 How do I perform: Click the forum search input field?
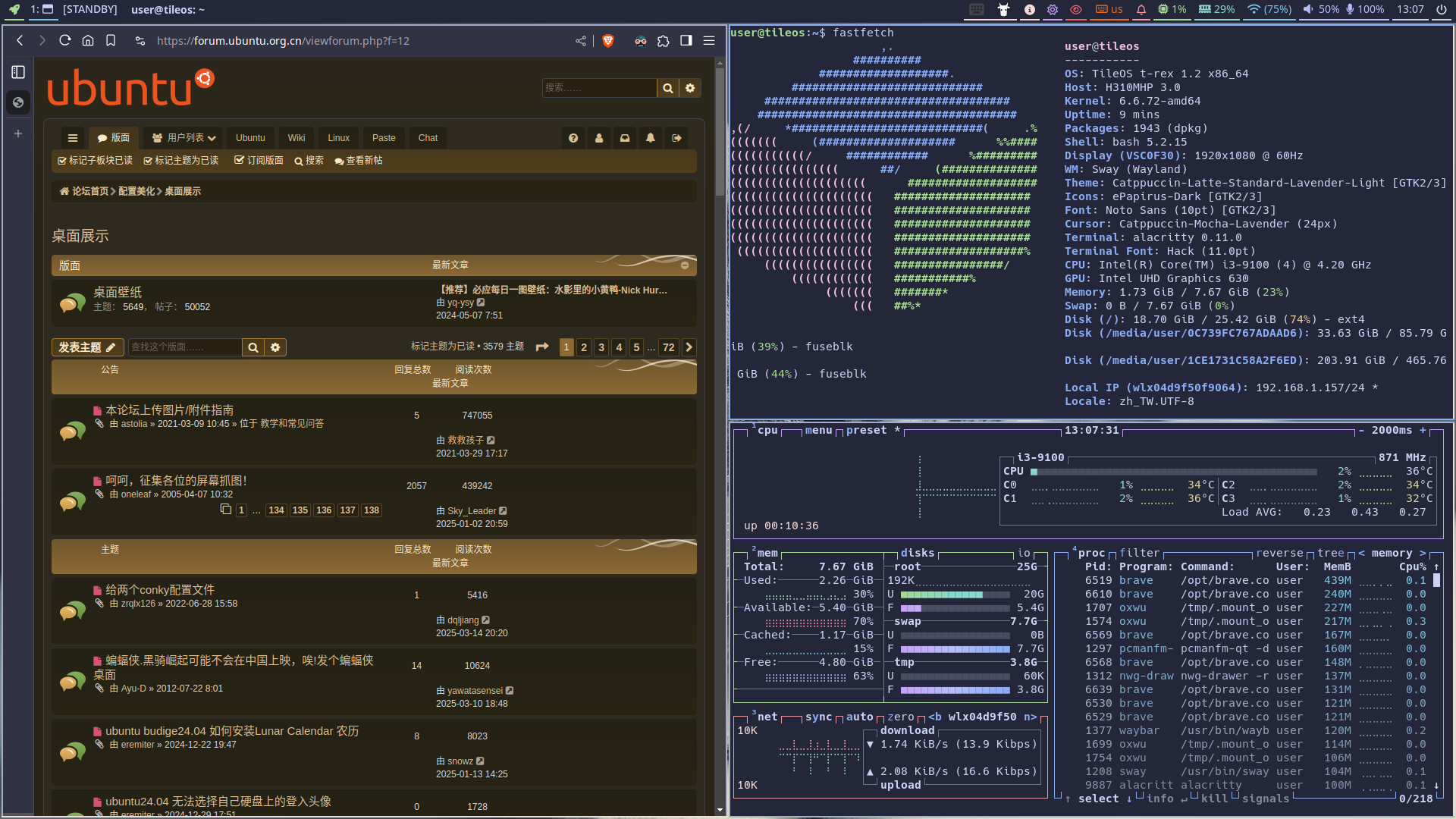coord(599,88)
